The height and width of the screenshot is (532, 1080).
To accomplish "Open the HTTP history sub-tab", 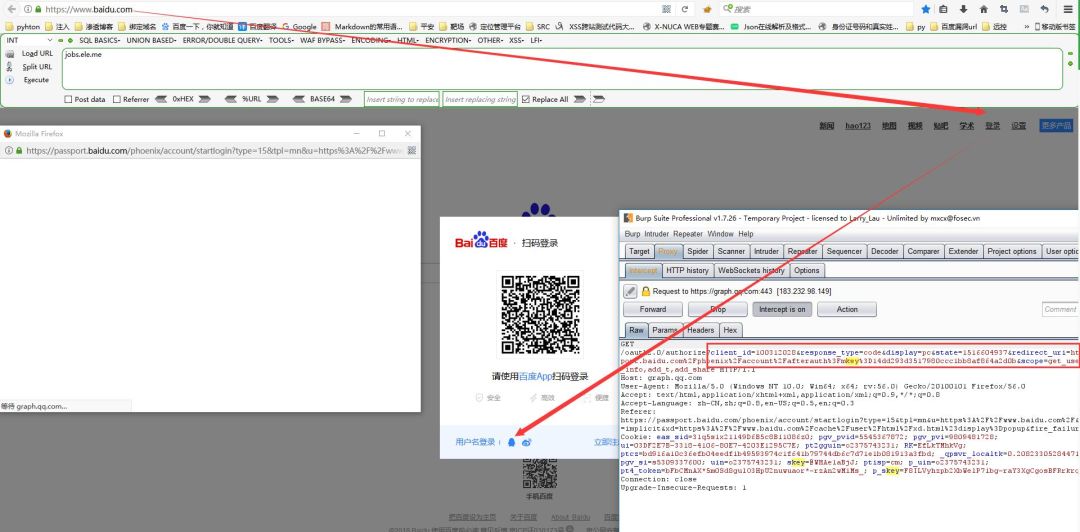I will [x=687, y=270].
